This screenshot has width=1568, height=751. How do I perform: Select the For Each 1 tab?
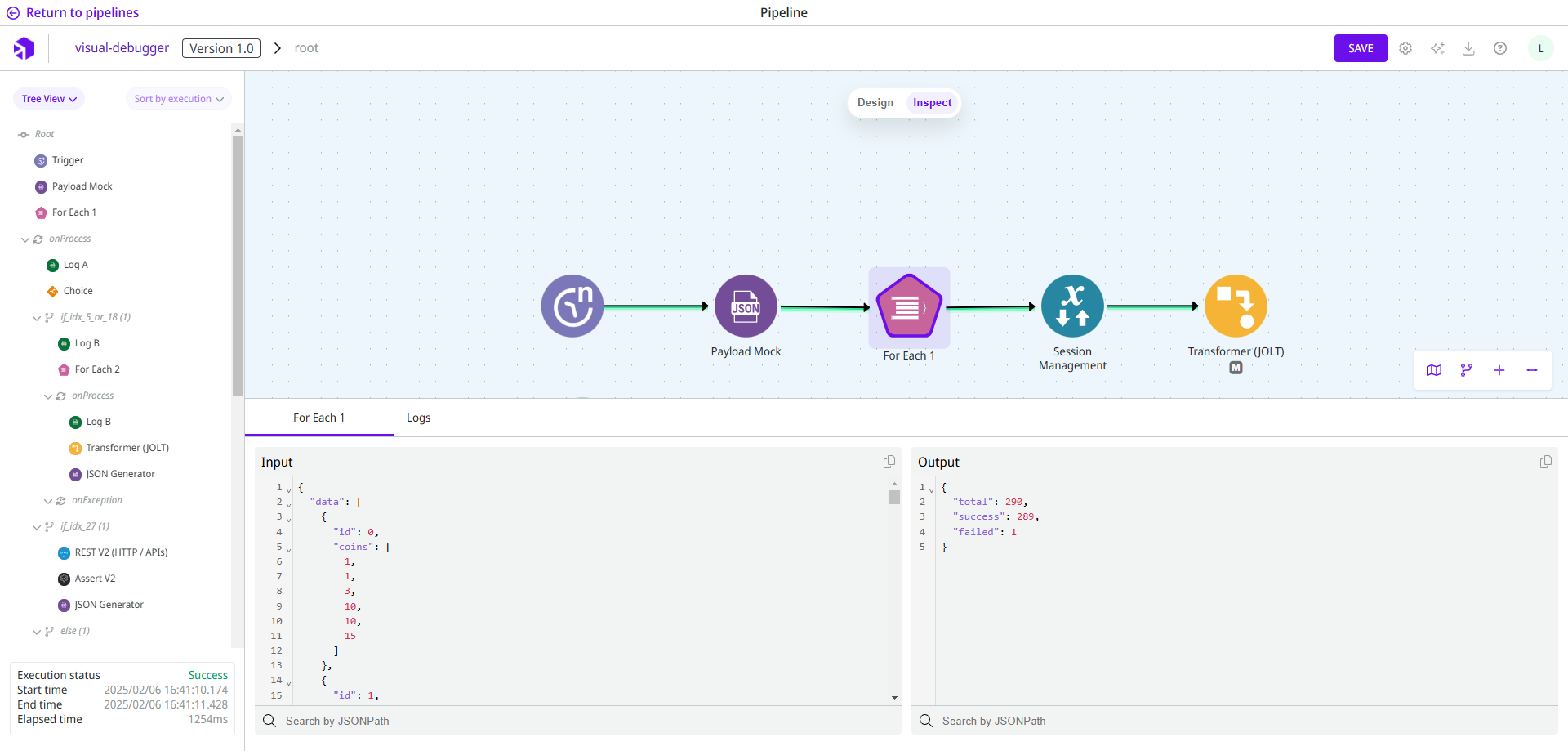click(318, 418)
